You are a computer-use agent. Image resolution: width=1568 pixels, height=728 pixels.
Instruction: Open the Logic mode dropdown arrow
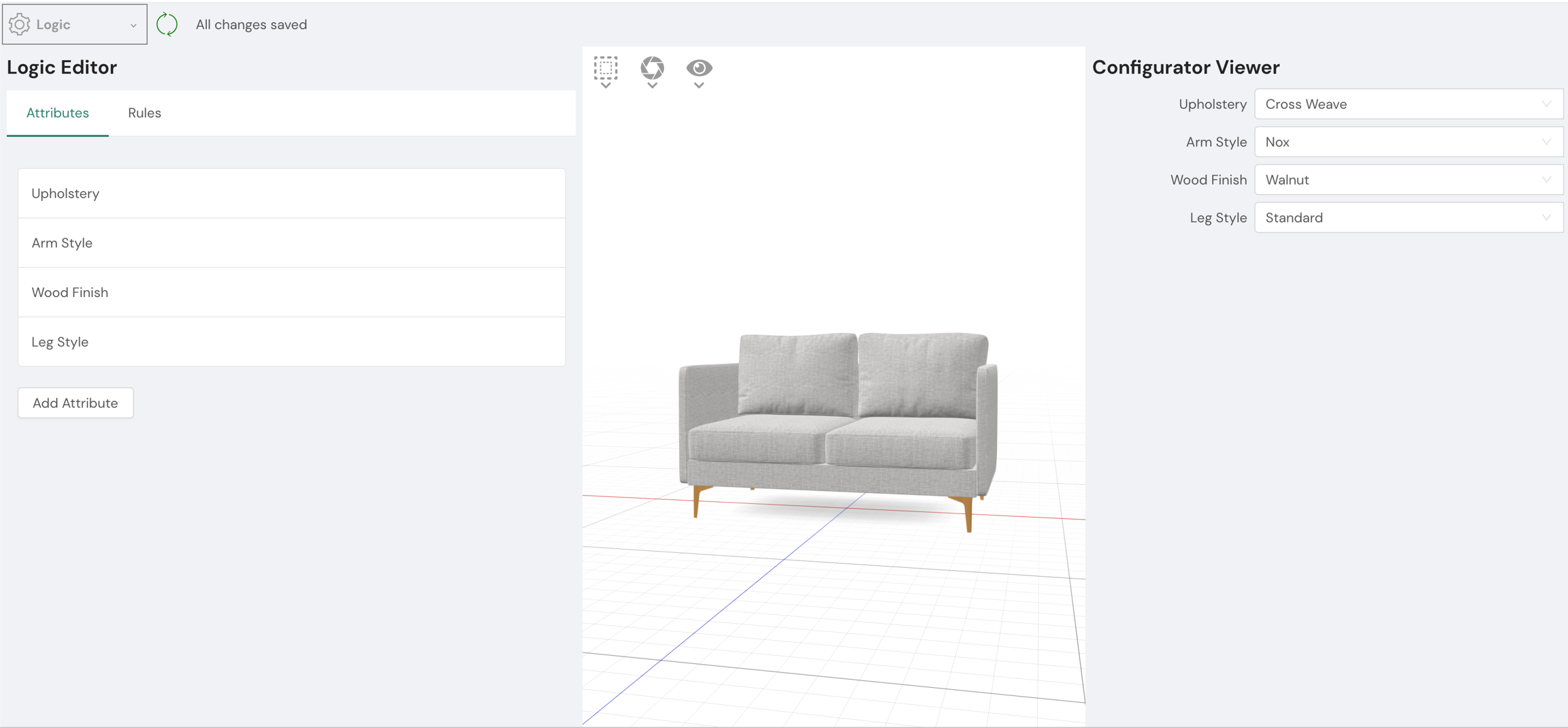tap(133, 25)
